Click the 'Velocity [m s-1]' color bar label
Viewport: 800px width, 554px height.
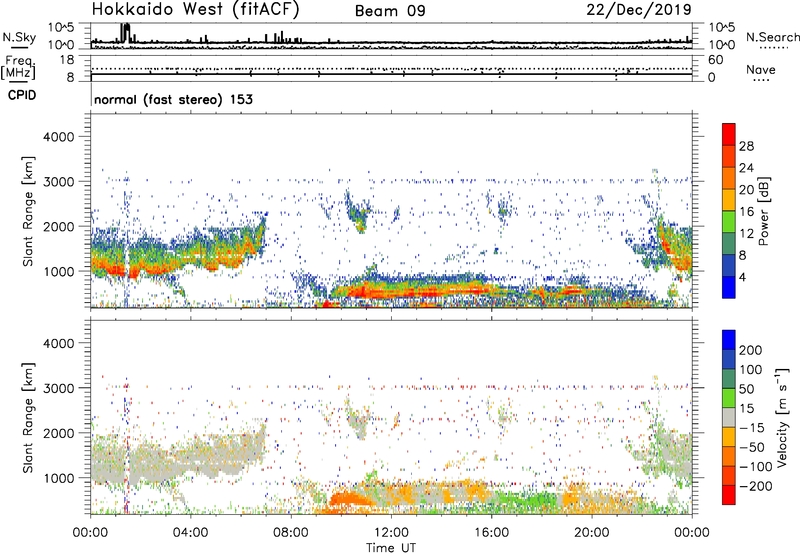click(x=782, y=417)
